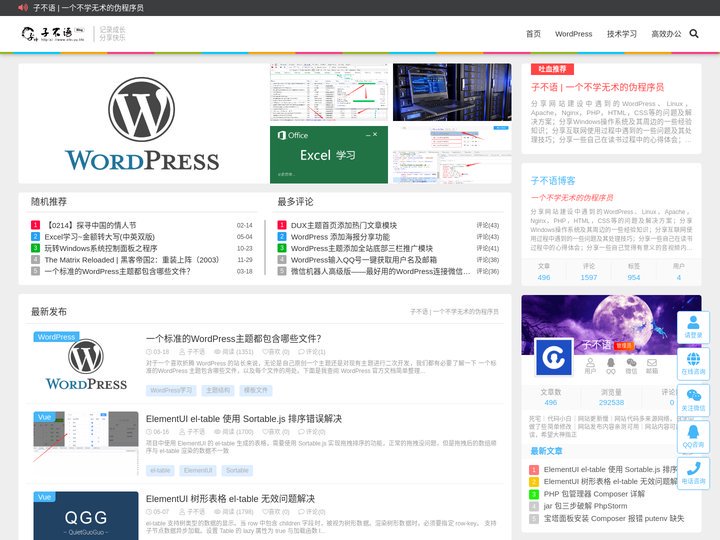Viewport: 720px width, 540px height.
Task: Open sidebar jar 包三步破解 PhpStorm link
Action: point(585,506)
